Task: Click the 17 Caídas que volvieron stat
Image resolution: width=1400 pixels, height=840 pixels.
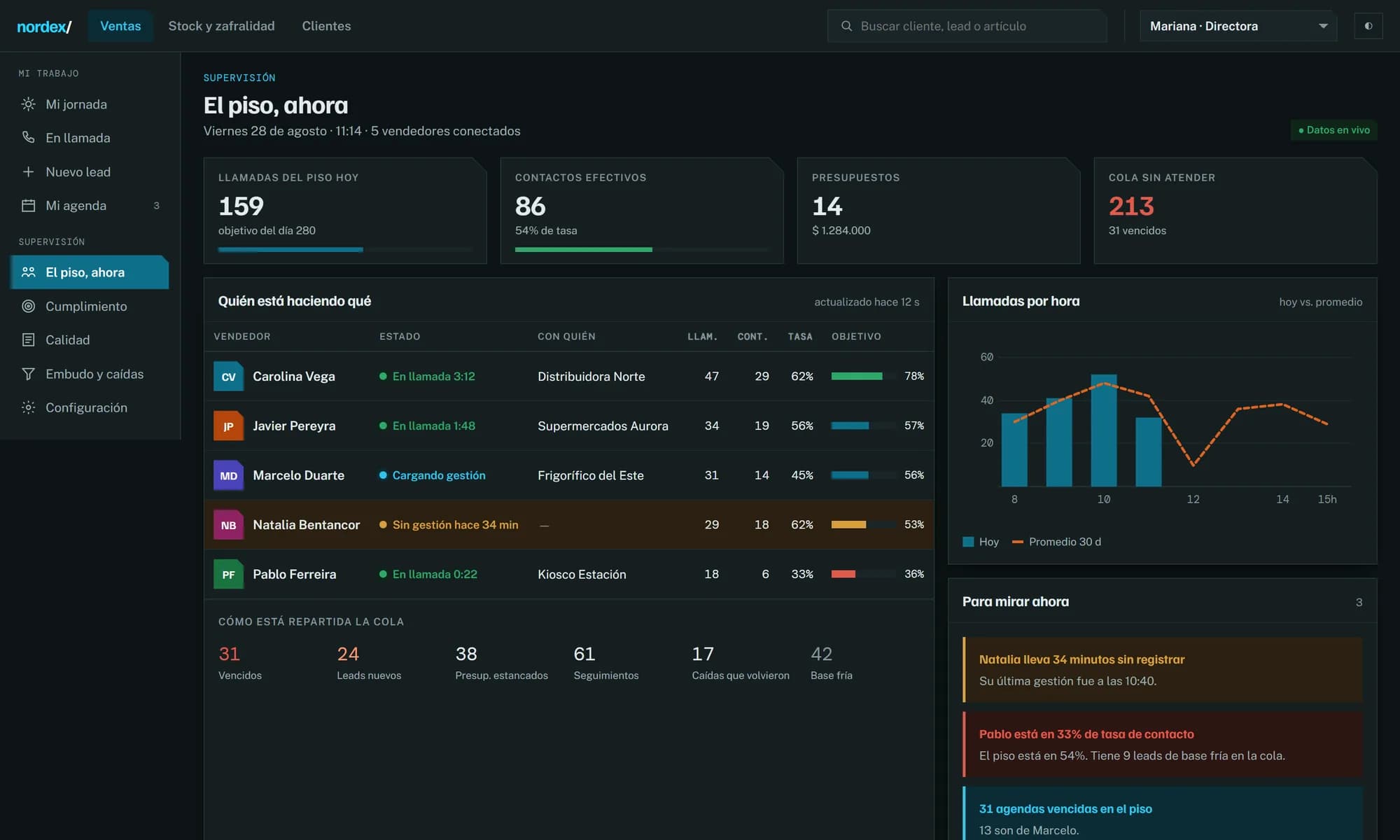Action: [741, 662]
